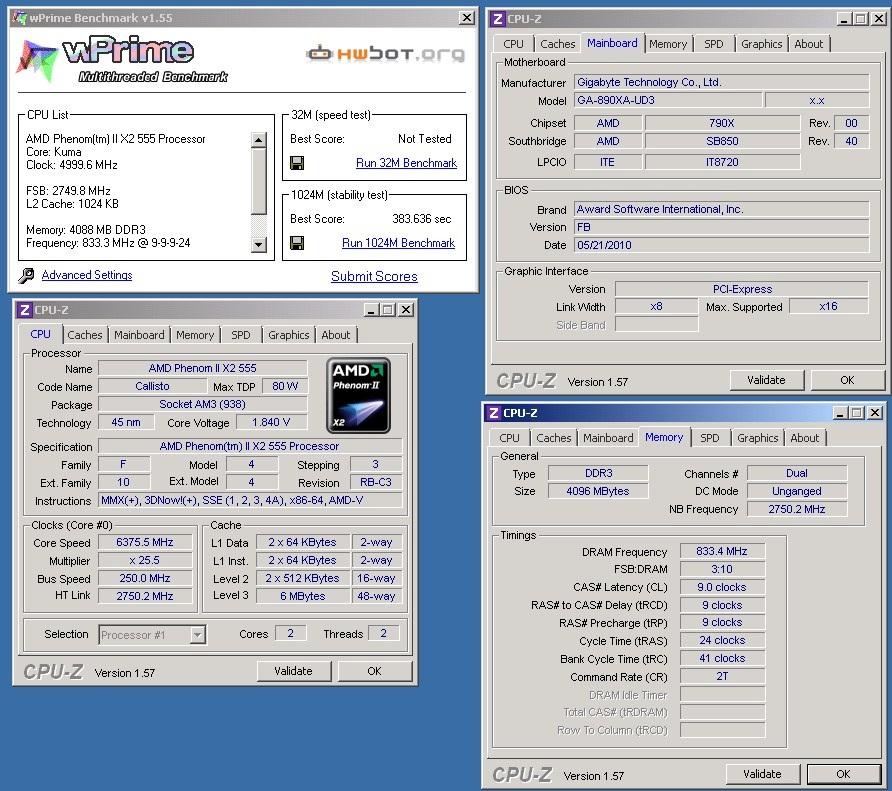
Task: Go to CPU tab in Memory window
Action: click(x=509, y=438)
